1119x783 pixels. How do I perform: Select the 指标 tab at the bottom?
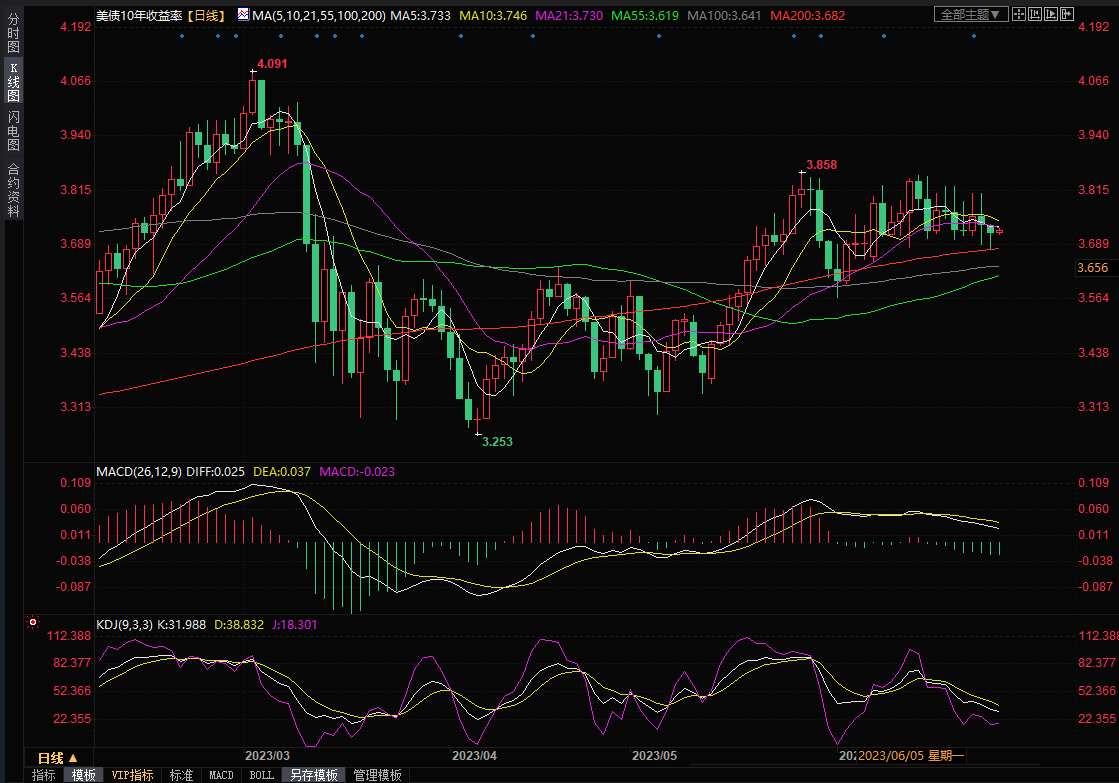43,775
